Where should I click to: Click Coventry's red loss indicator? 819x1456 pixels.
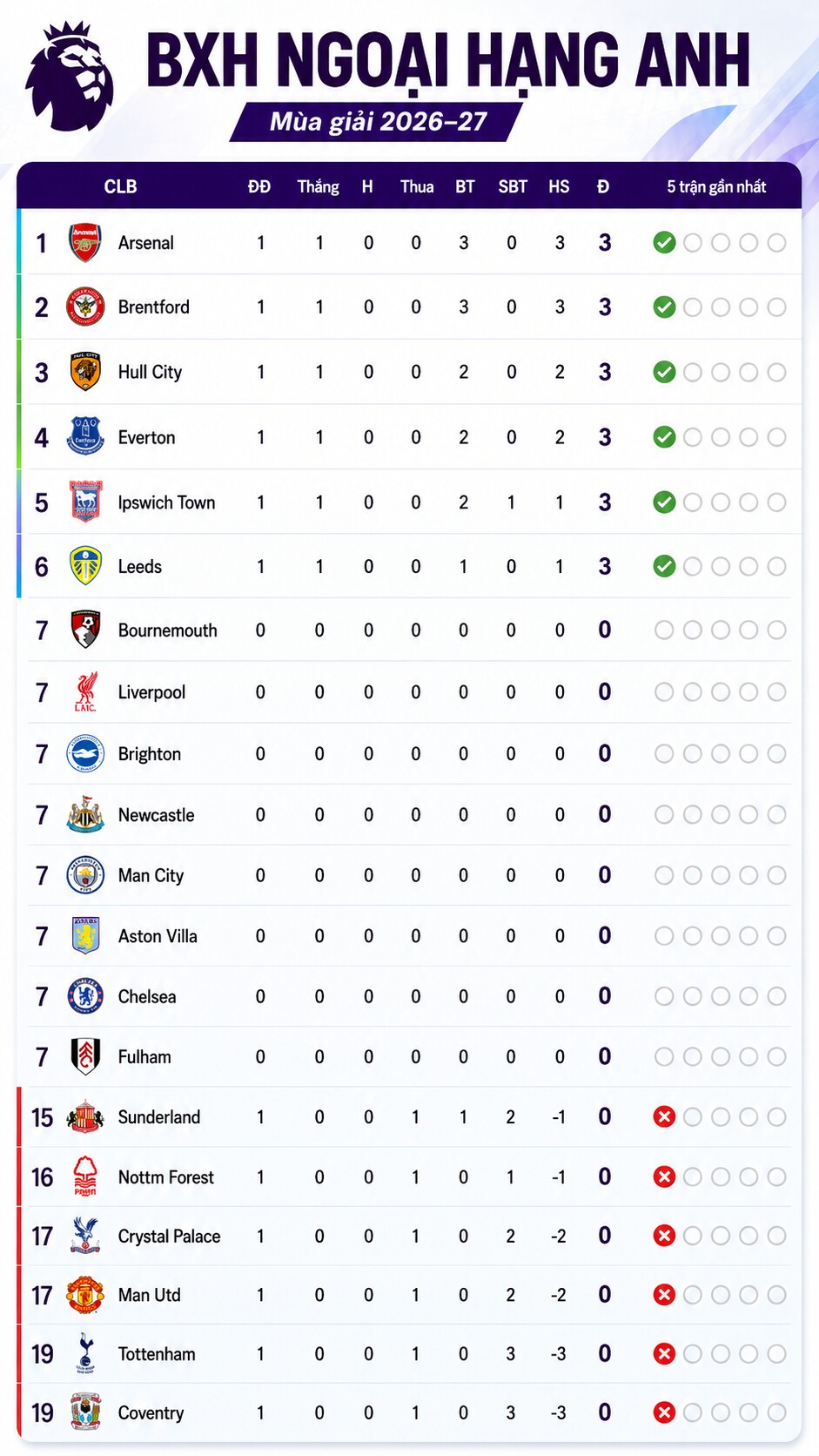[x=664, y=1412]
